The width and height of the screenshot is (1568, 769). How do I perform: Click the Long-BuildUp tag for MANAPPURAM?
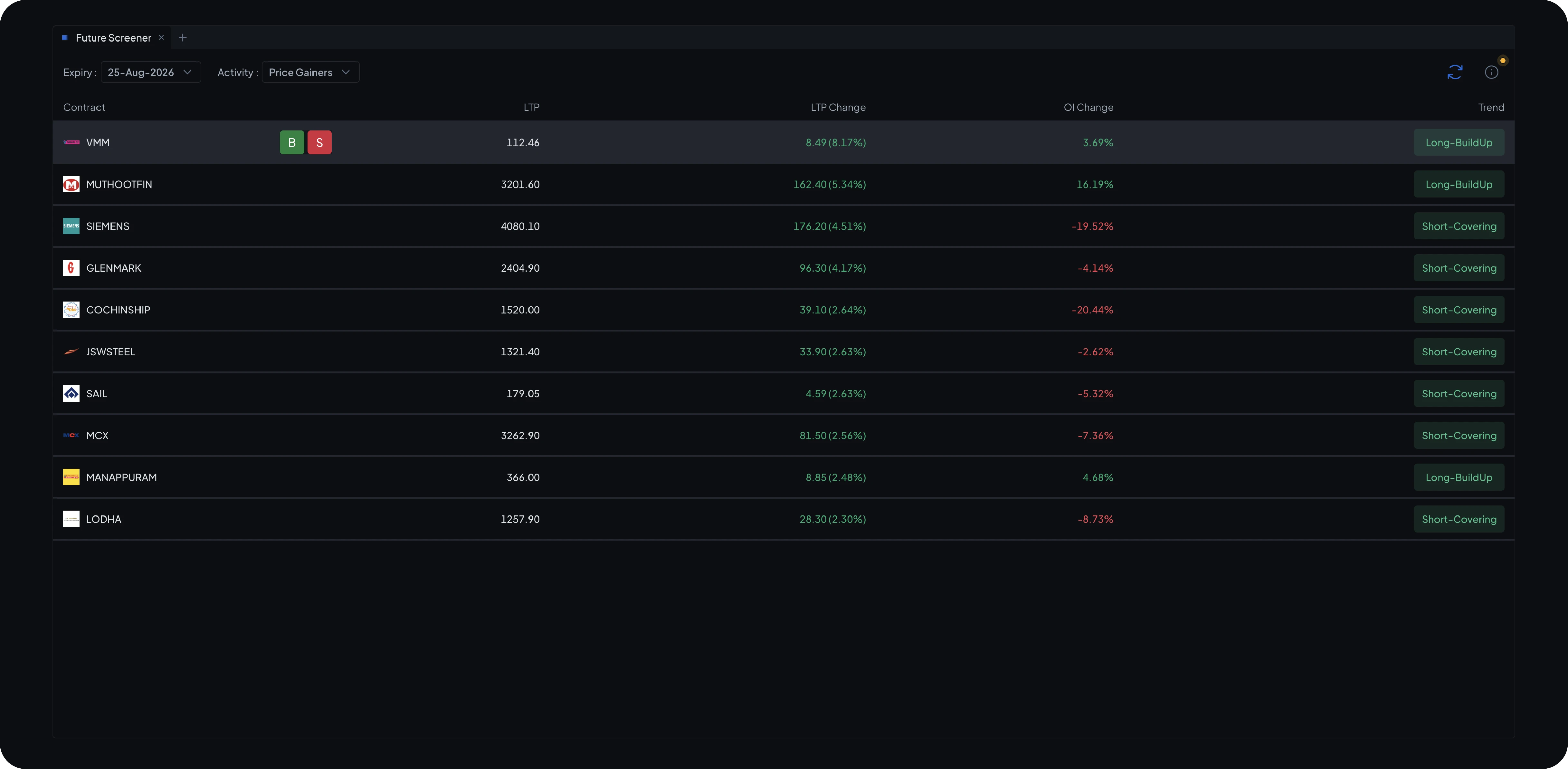(1459, 477)
